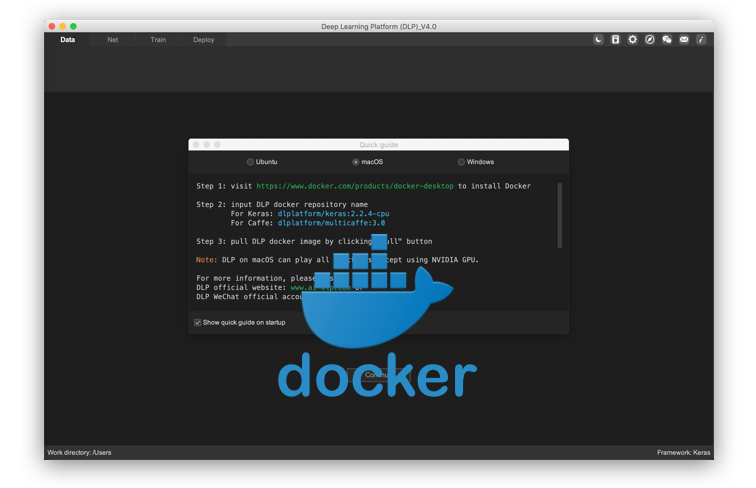The height and width of the screenshot is (488, 756).
Task: Select the macOS radio button
Action: click(x=356, y=162)
